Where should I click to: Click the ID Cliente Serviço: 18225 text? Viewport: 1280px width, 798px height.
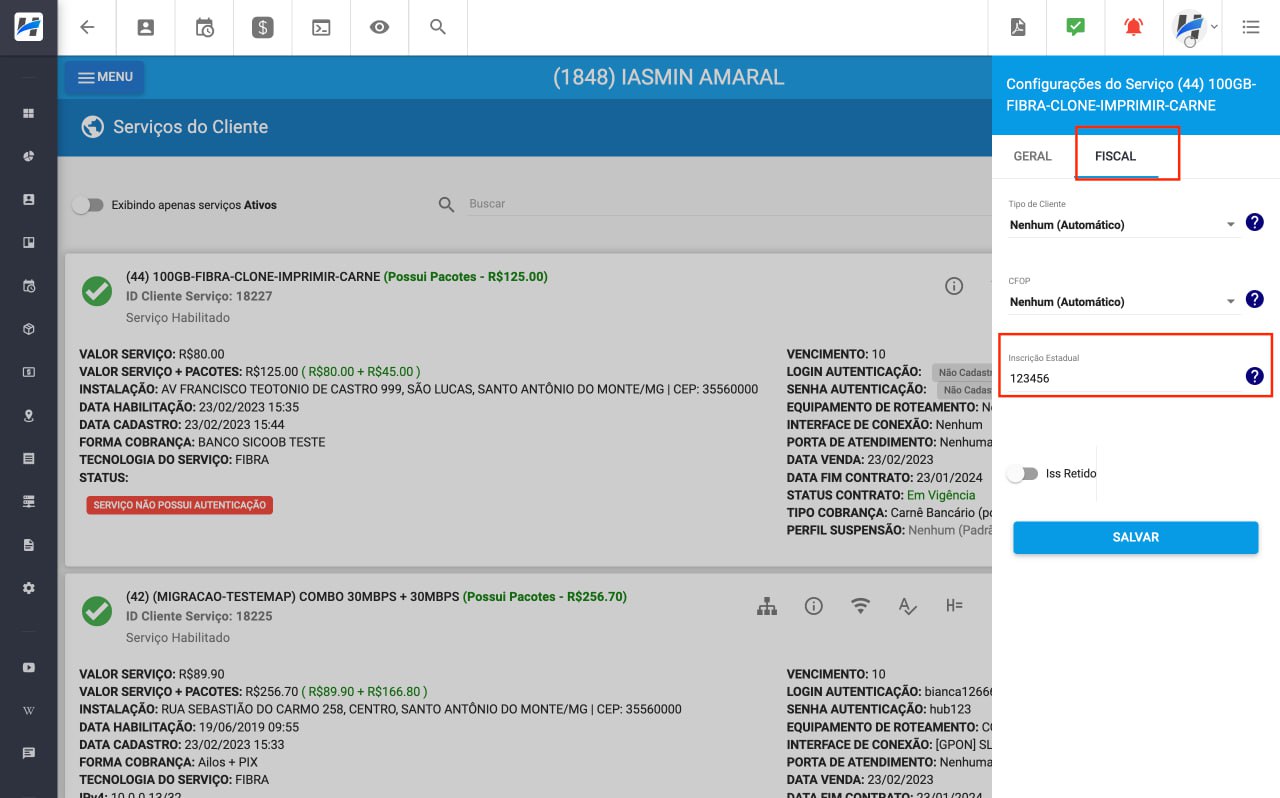199,617
